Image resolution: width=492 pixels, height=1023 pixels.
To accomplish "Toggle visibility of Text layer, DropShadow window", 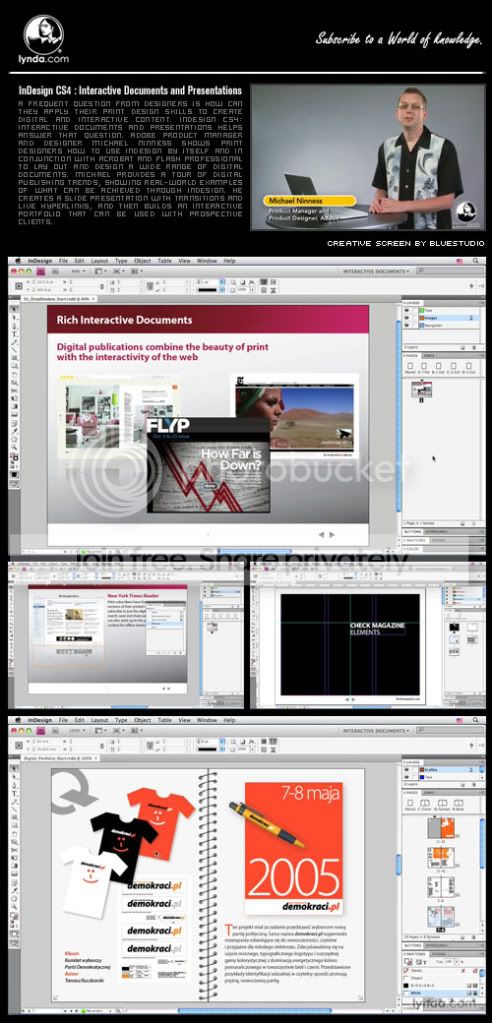I will [x=407, y=311].
